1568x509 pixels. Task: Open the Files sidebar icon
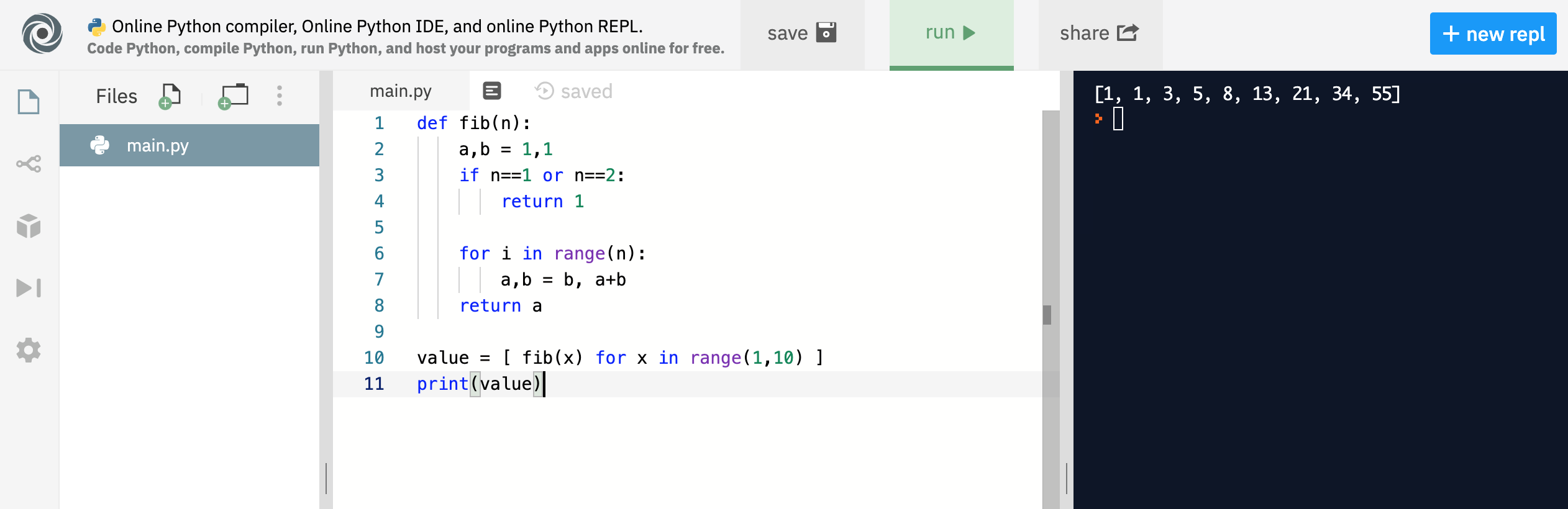pyautogui.click(x=29, y=102)
